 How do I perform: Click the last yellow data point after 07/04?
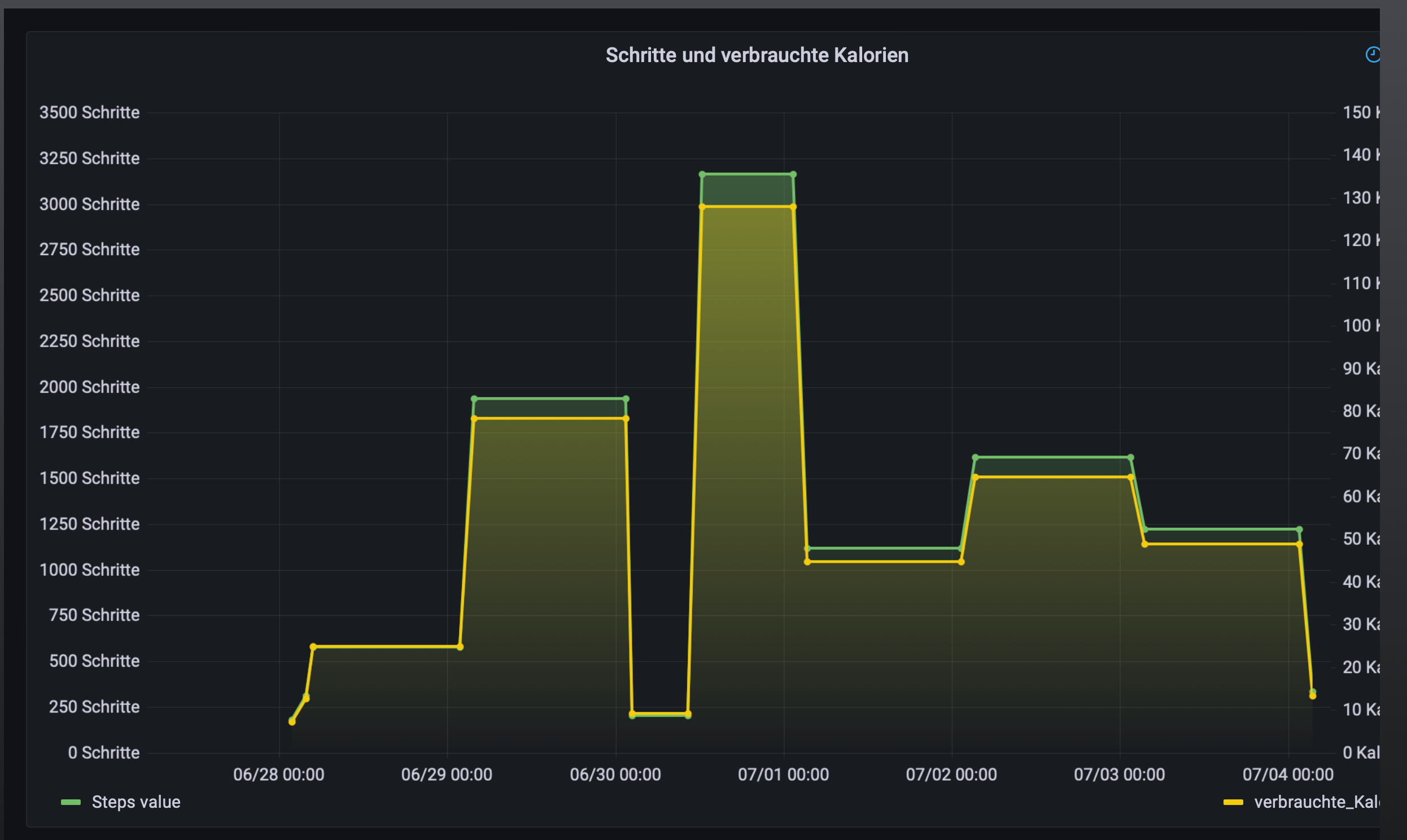(1313, 696)
